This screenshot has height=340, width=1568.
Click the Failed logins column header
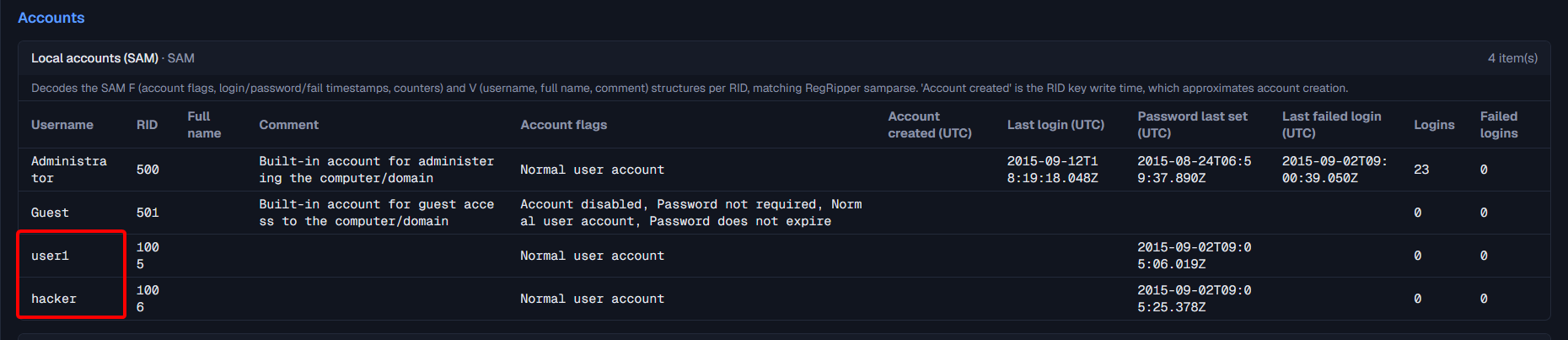(1499, 125)
